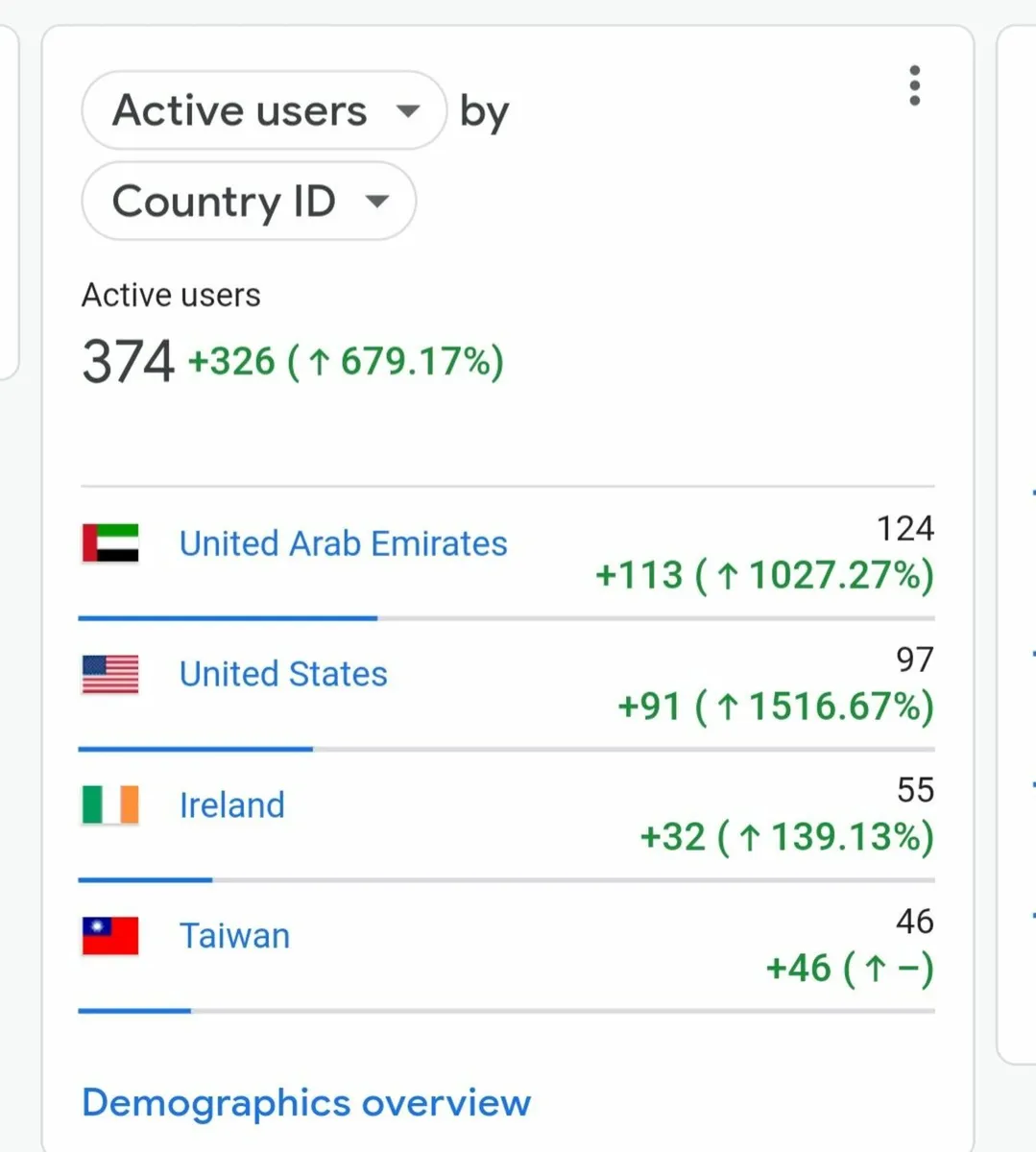1036x1152 pixels.
Task: Click the +113 change for United Arab Emirates
Action: click(x=764, y=576)
